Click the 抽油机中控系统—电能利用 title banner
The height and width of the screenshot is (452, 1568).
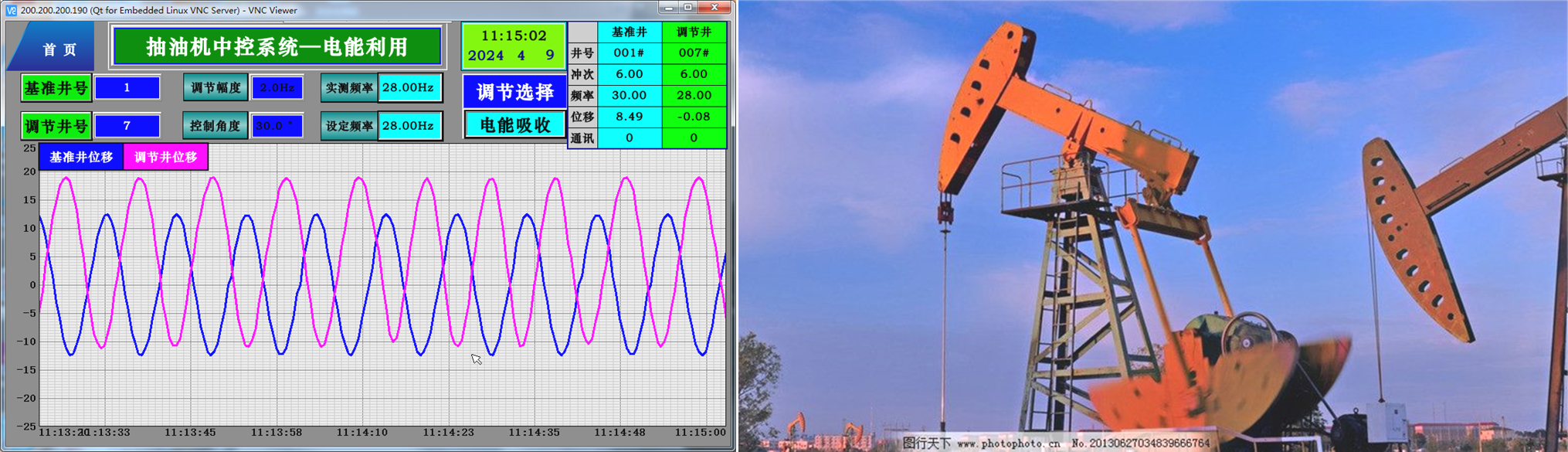(277, 46)
